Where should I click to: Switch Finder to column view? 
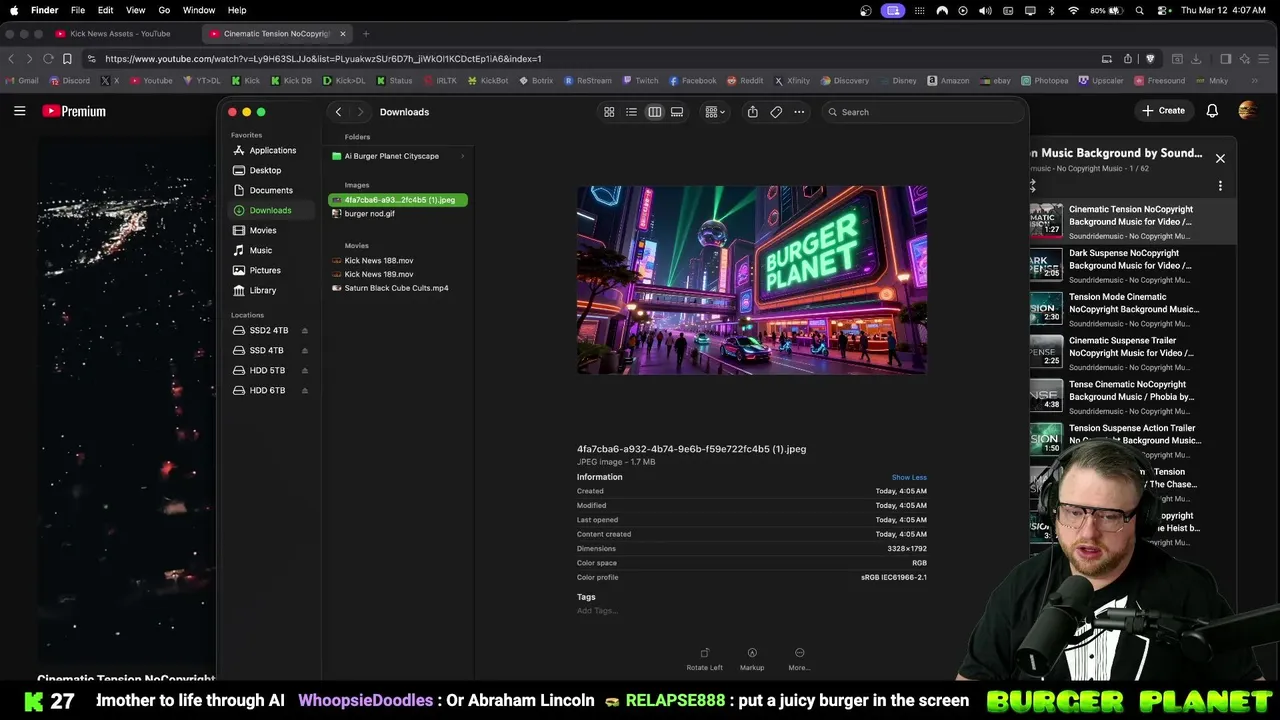click(x=654, y=112)
